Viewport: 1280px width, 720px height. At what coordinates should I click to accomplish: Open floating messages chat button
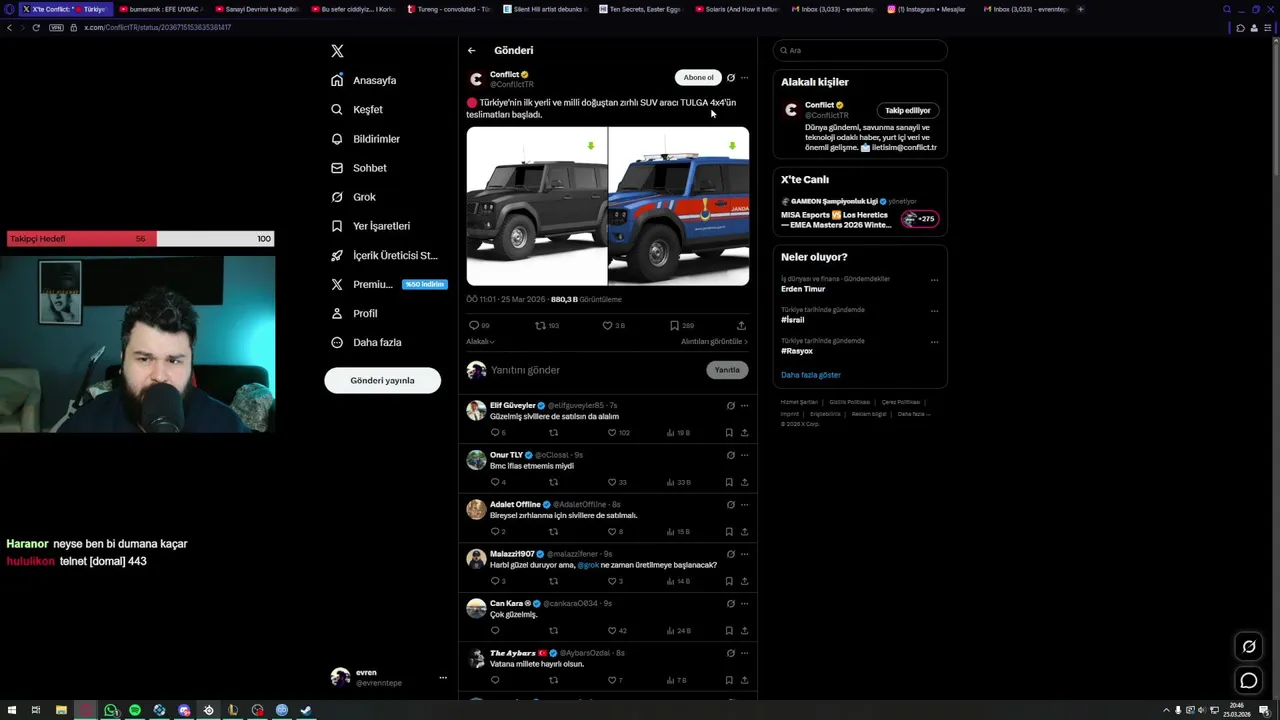coord(1249,681)
